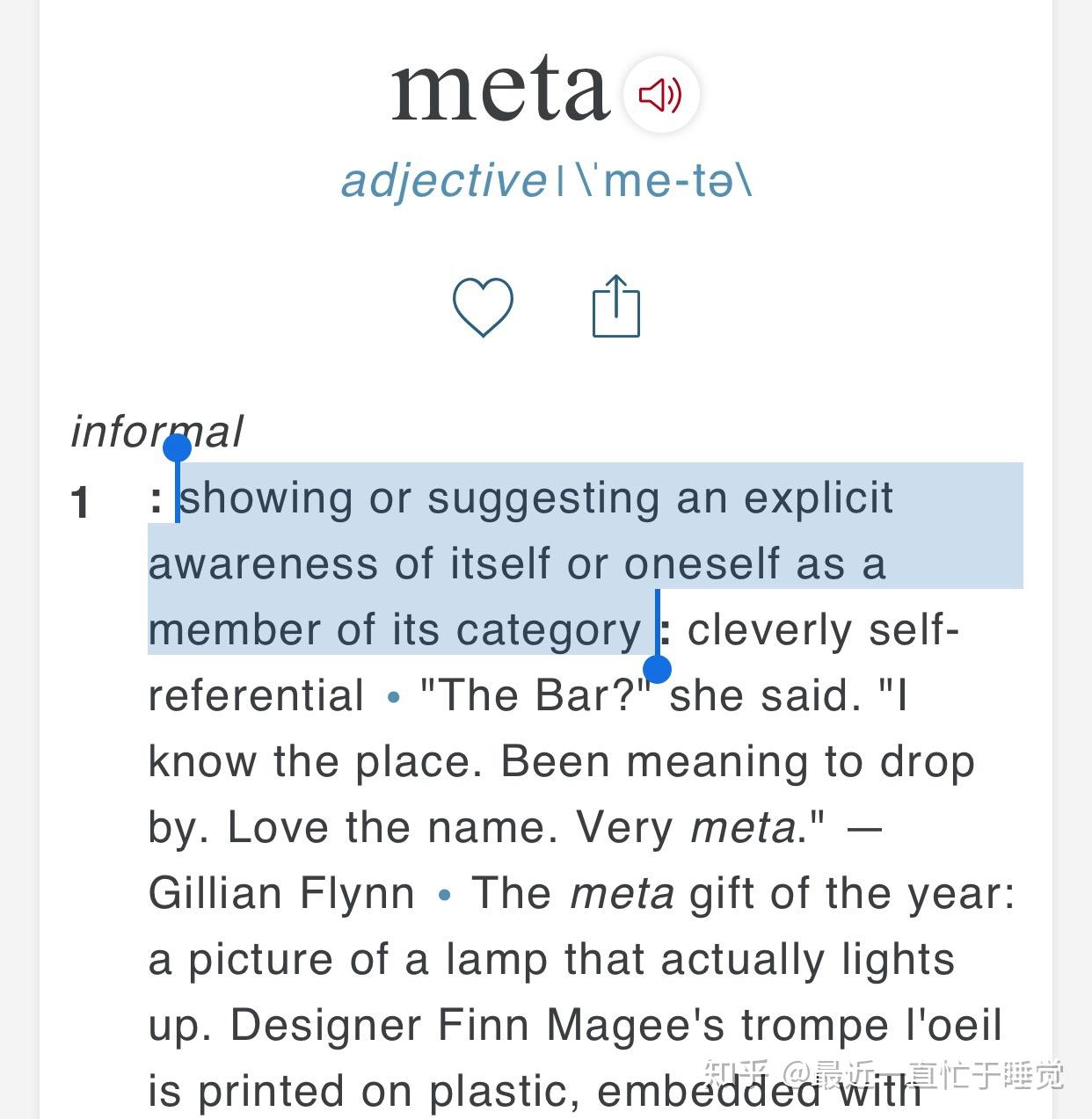This screenshot has height=1119, width=1092.
Task: Tap the author name "Gillian Flynn"
Action: tap(281, 893)
